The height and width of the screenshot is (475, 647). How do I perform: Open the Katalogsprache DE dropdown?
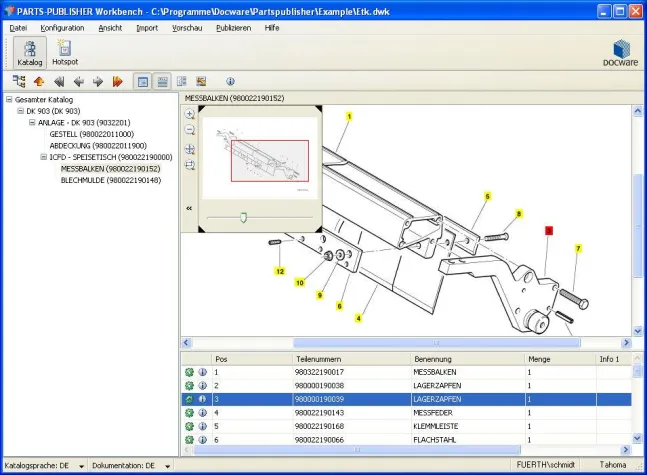pyautogui.click(x=80, y=466)
